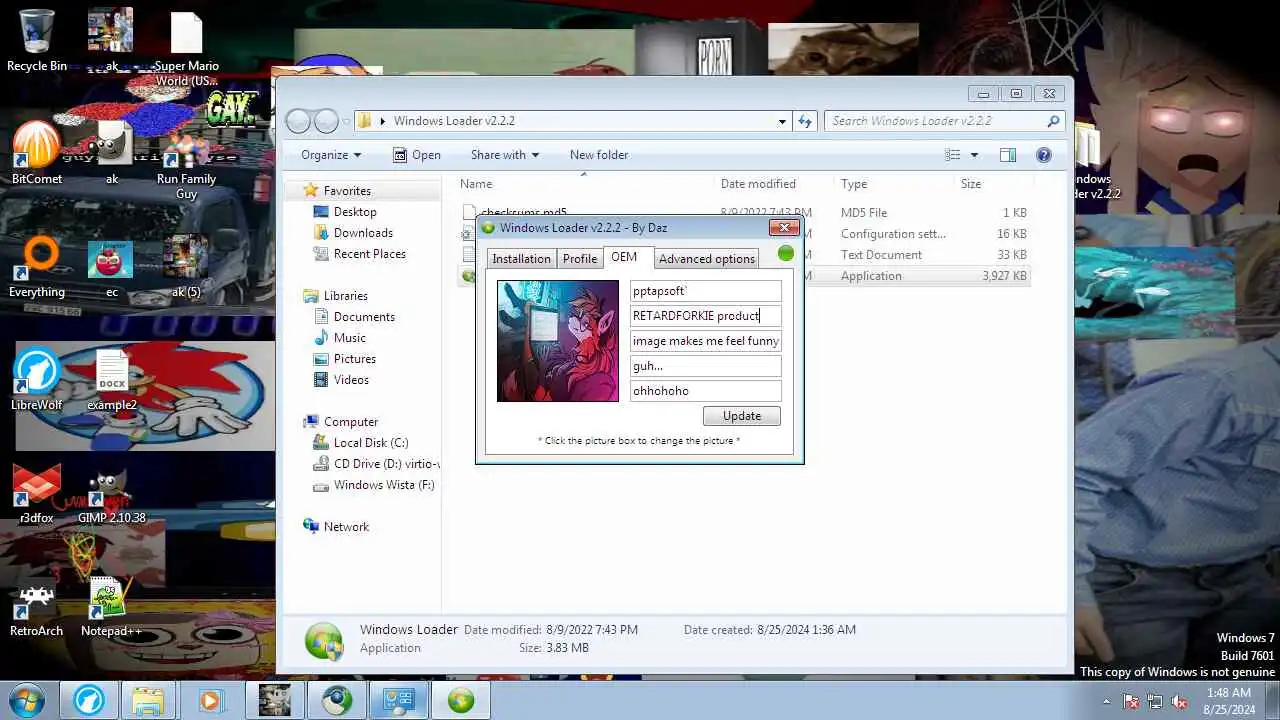
Task: Select the example2 DOCX file icon
Action: pos(112,378)
